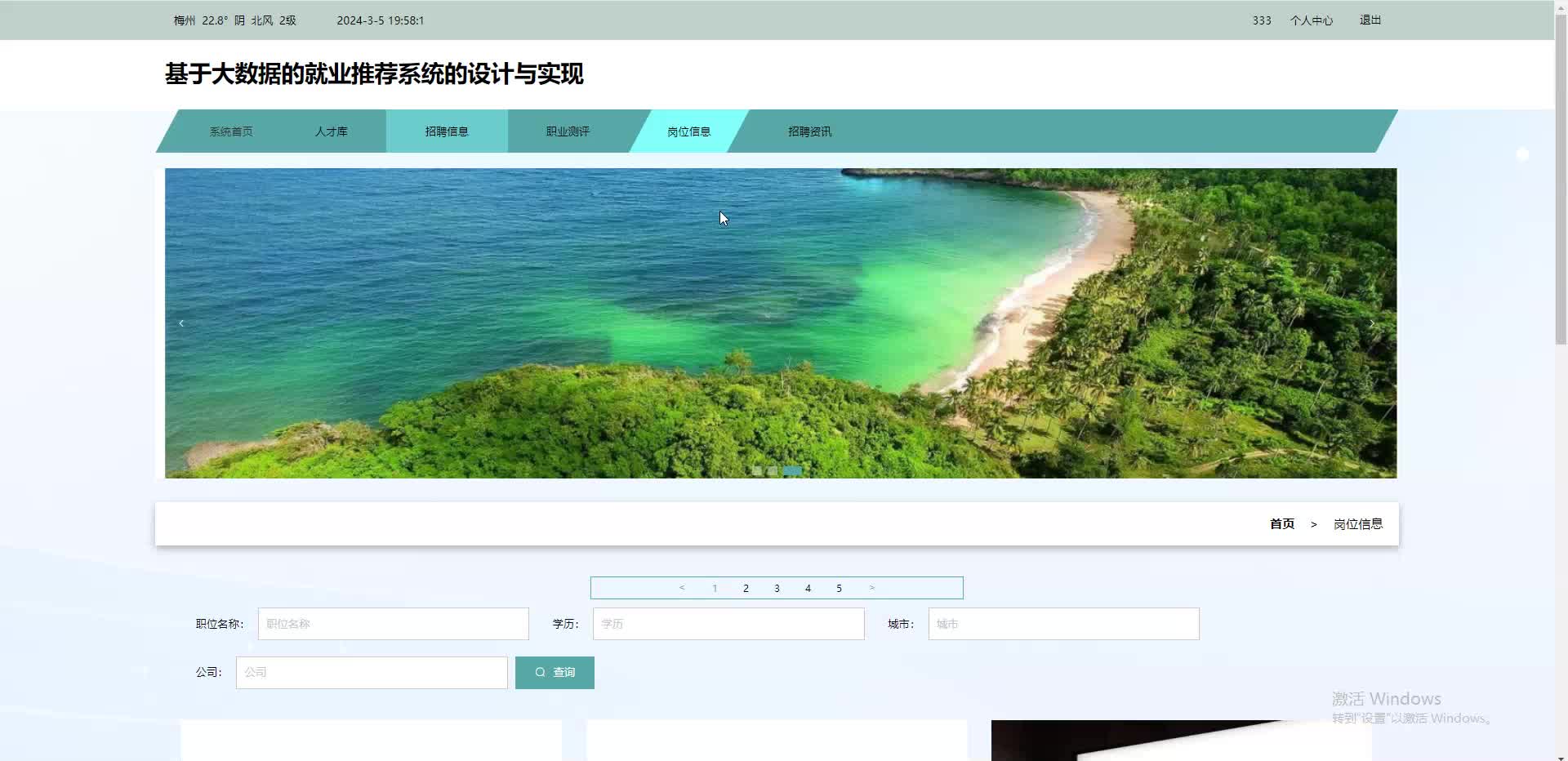The height and width of the screenshot is (761, 1568).
Task: Click the weather text 梅州 22.8° 阴 北风 2级
Action: (x=235, y=20)
